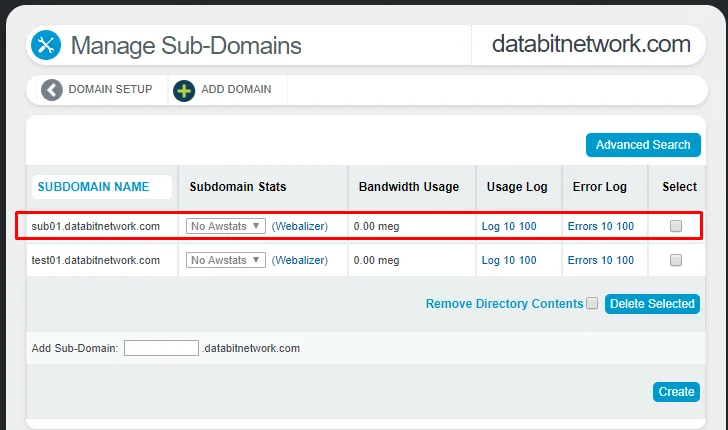
Task: View the usage Log link for sub01
Action: pos(490,226)
